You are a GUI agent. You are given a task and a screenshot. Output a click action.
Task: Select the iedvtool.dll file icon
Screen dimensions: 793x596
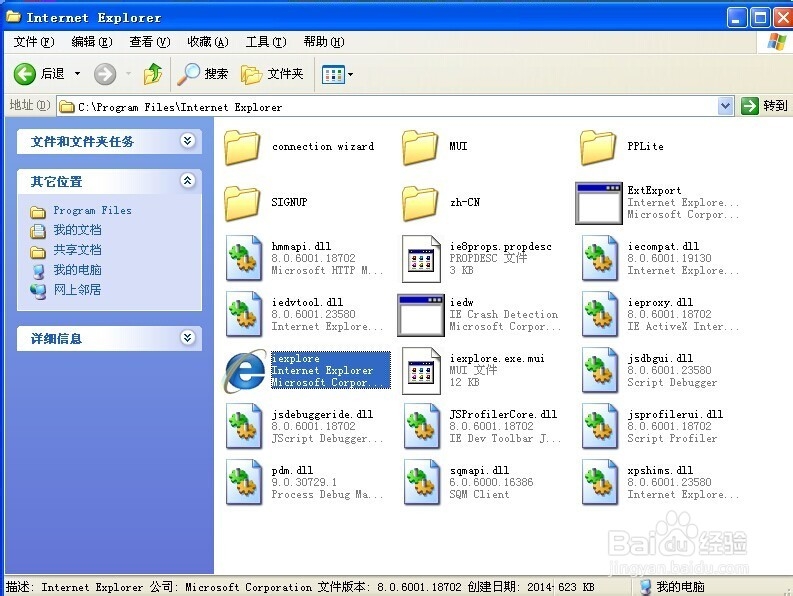tap(244, 314)
